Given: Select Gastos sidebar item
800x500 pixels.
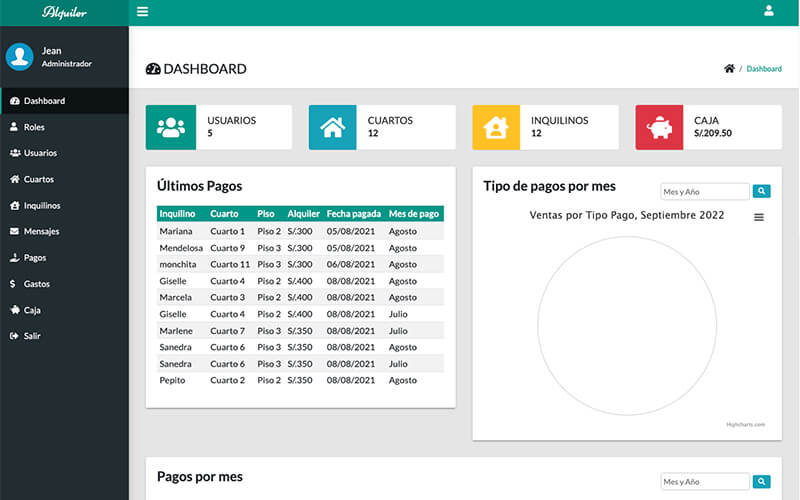Looking at the screenshot, I should (x=37, y=284).
